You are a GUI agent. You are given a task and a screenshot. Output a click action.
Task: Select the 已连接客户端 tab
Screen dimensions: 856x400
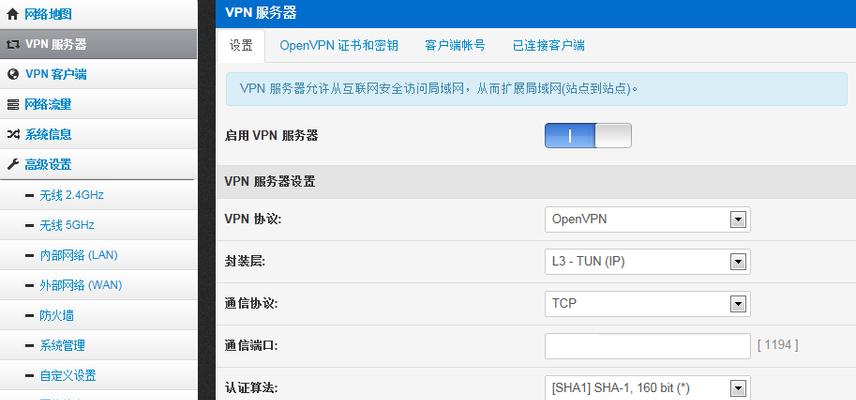click(x=549, y=45)
